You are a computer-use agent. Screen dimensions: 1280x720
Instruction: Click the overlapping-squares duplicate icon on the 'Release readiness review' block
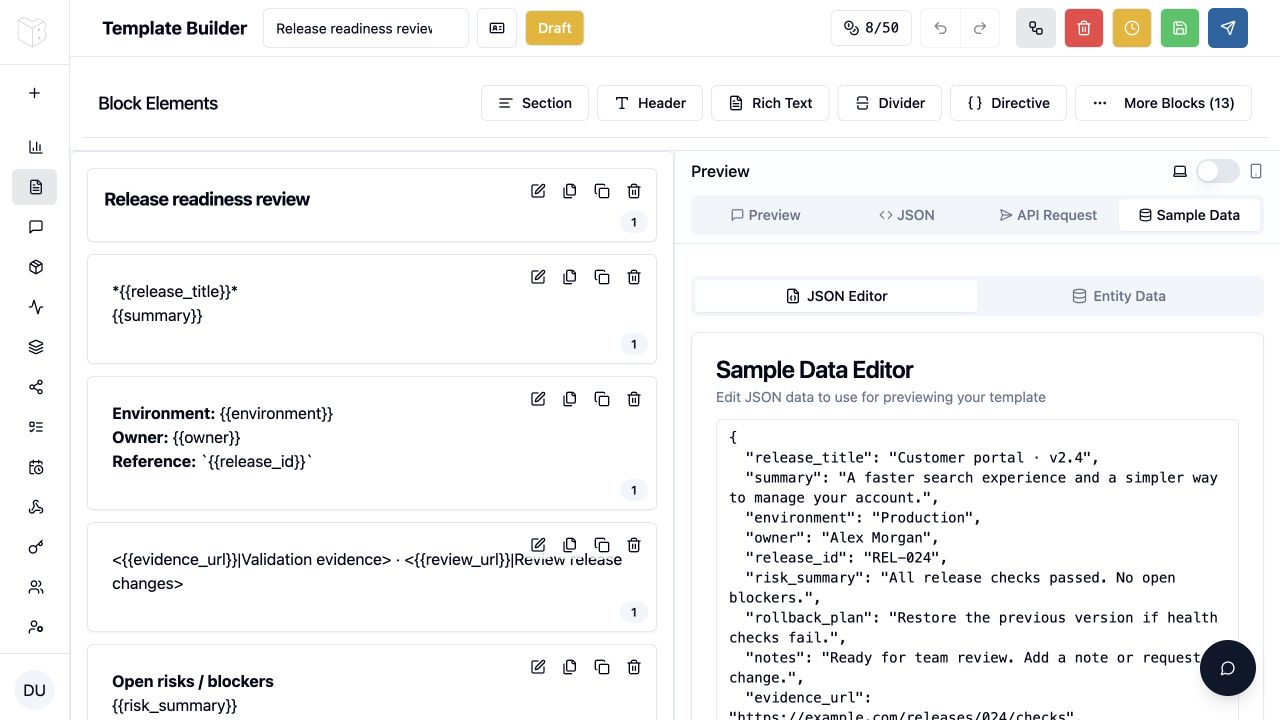click(x=602, y=191)
